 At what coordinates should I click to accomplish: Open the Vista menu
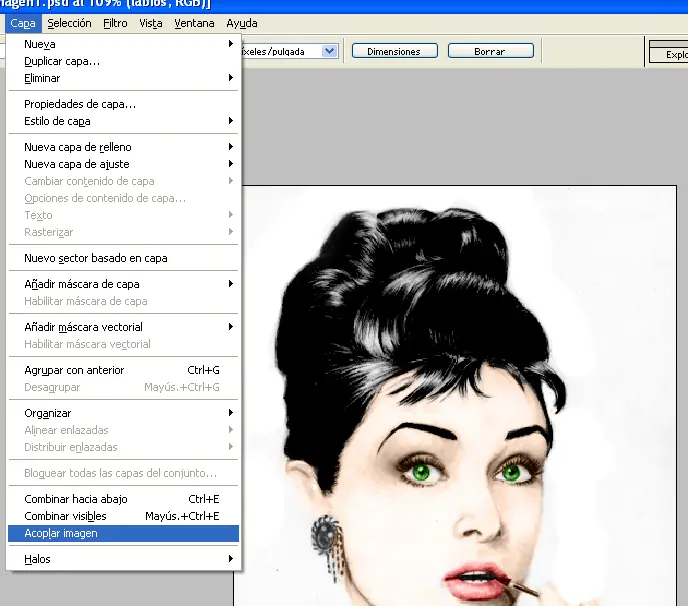click(151, 23)
